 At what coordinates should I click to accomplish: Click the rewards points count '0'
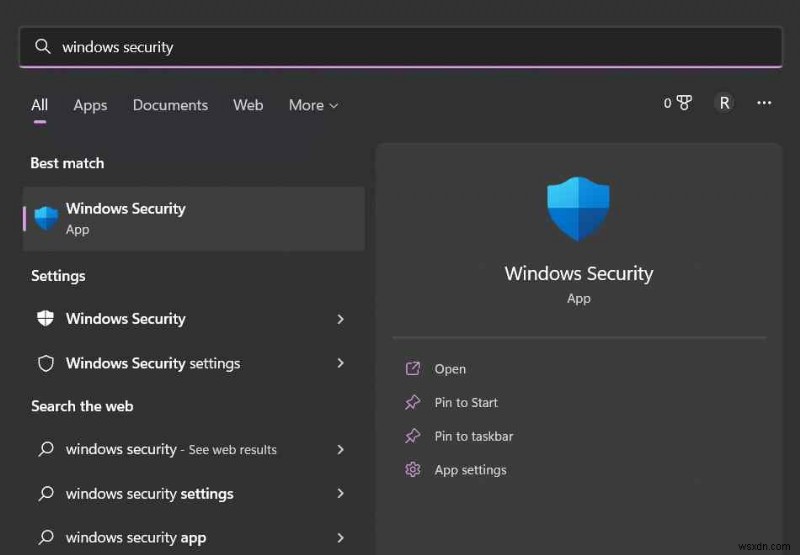point(667,103)
